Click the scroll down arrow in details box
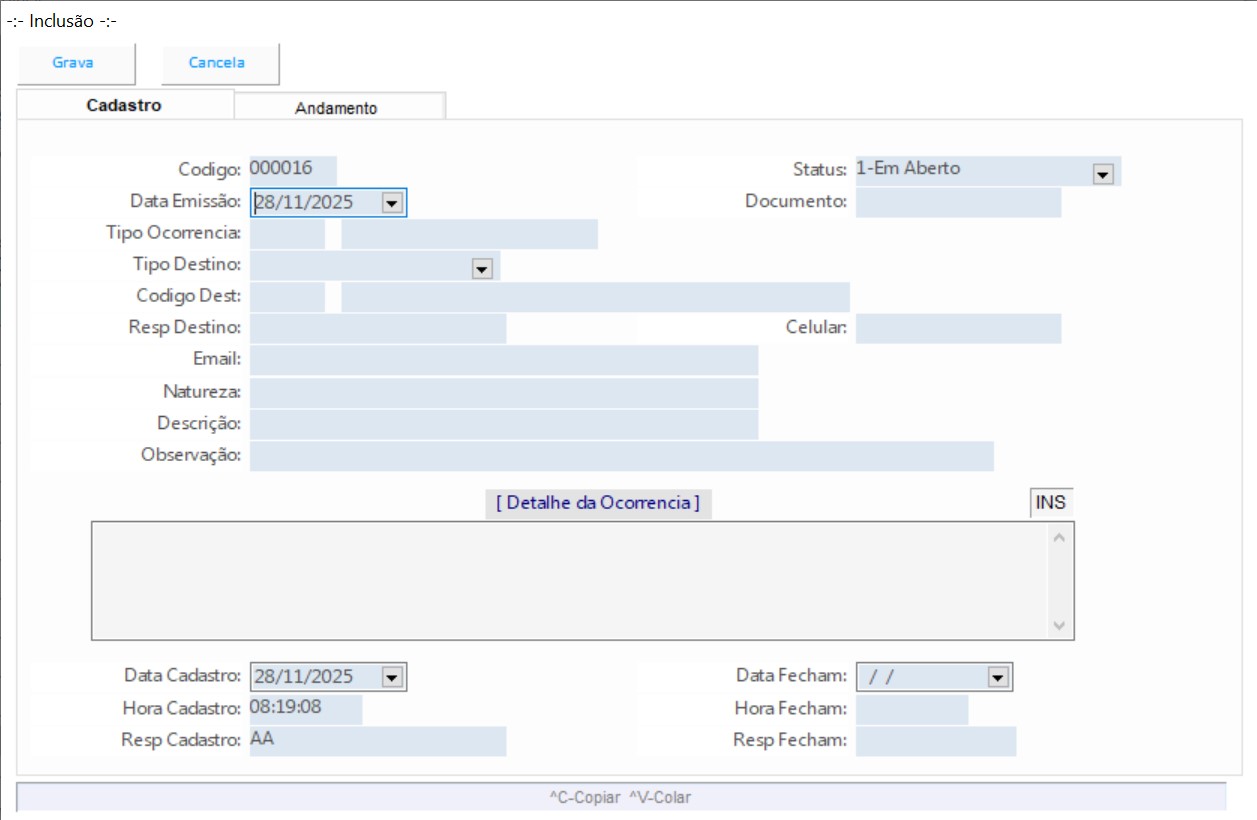This screenshot has width=1257, height=820. pyautogui.click(x=1060, y=625)
